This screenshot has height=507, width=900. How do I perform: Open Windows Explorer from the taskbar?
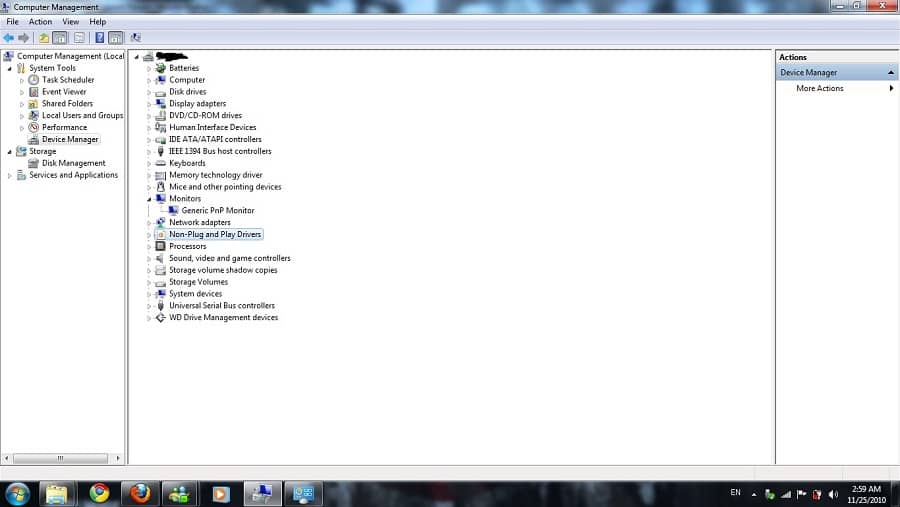56,494
